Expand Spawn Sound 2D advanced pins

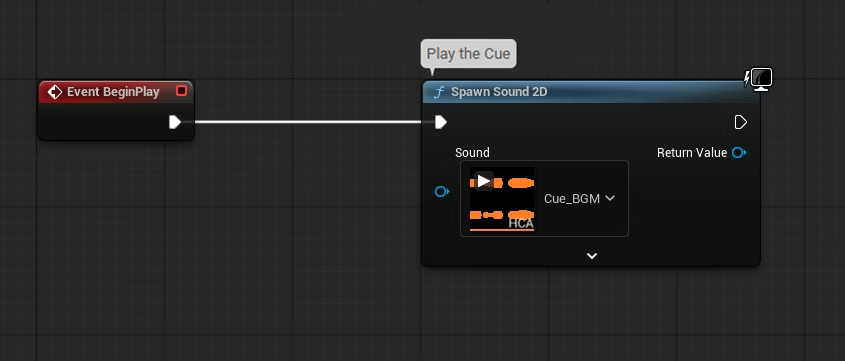tap(592, 256)
